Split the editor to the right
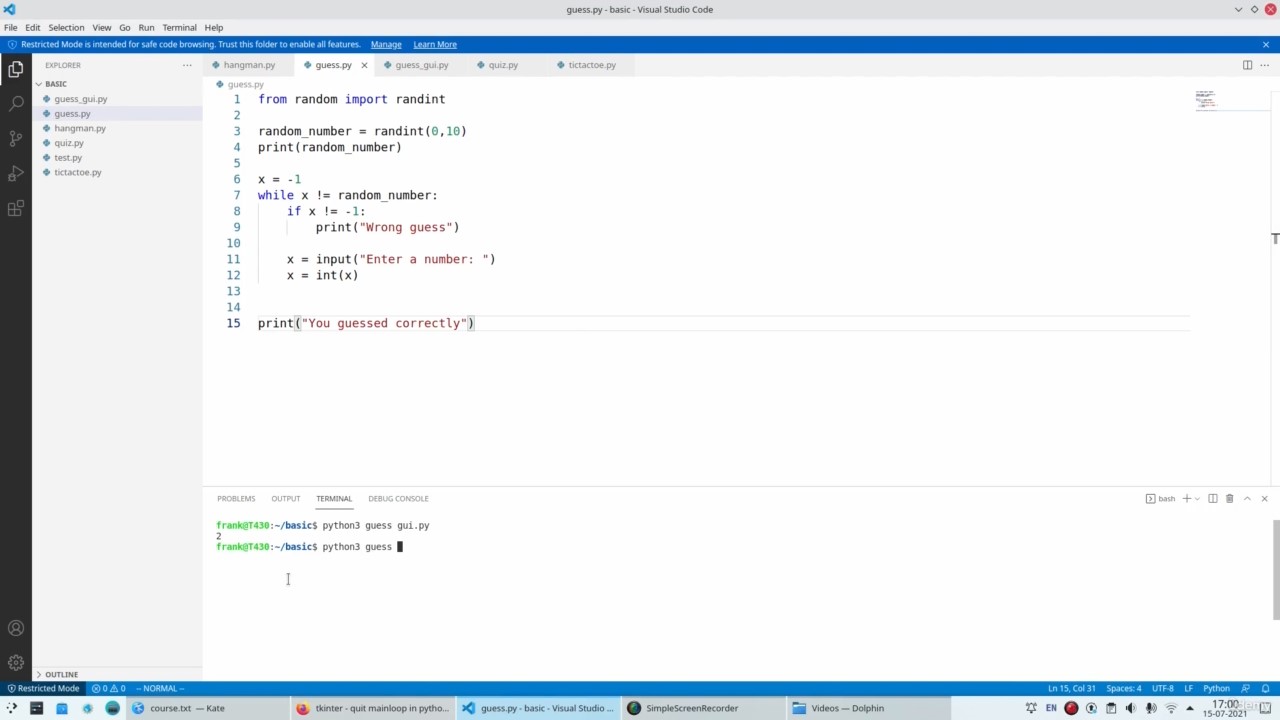 pos(1247,65)
